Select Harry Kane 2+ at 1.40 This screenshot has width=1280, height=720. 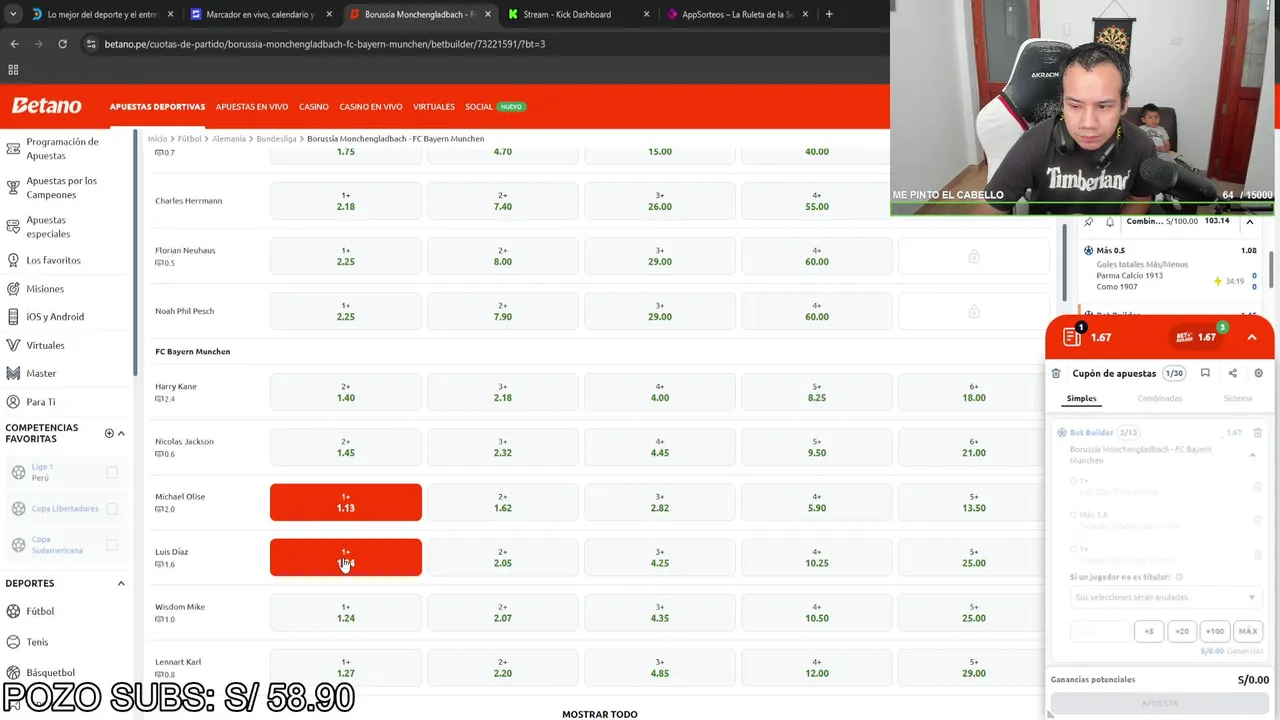346,392
